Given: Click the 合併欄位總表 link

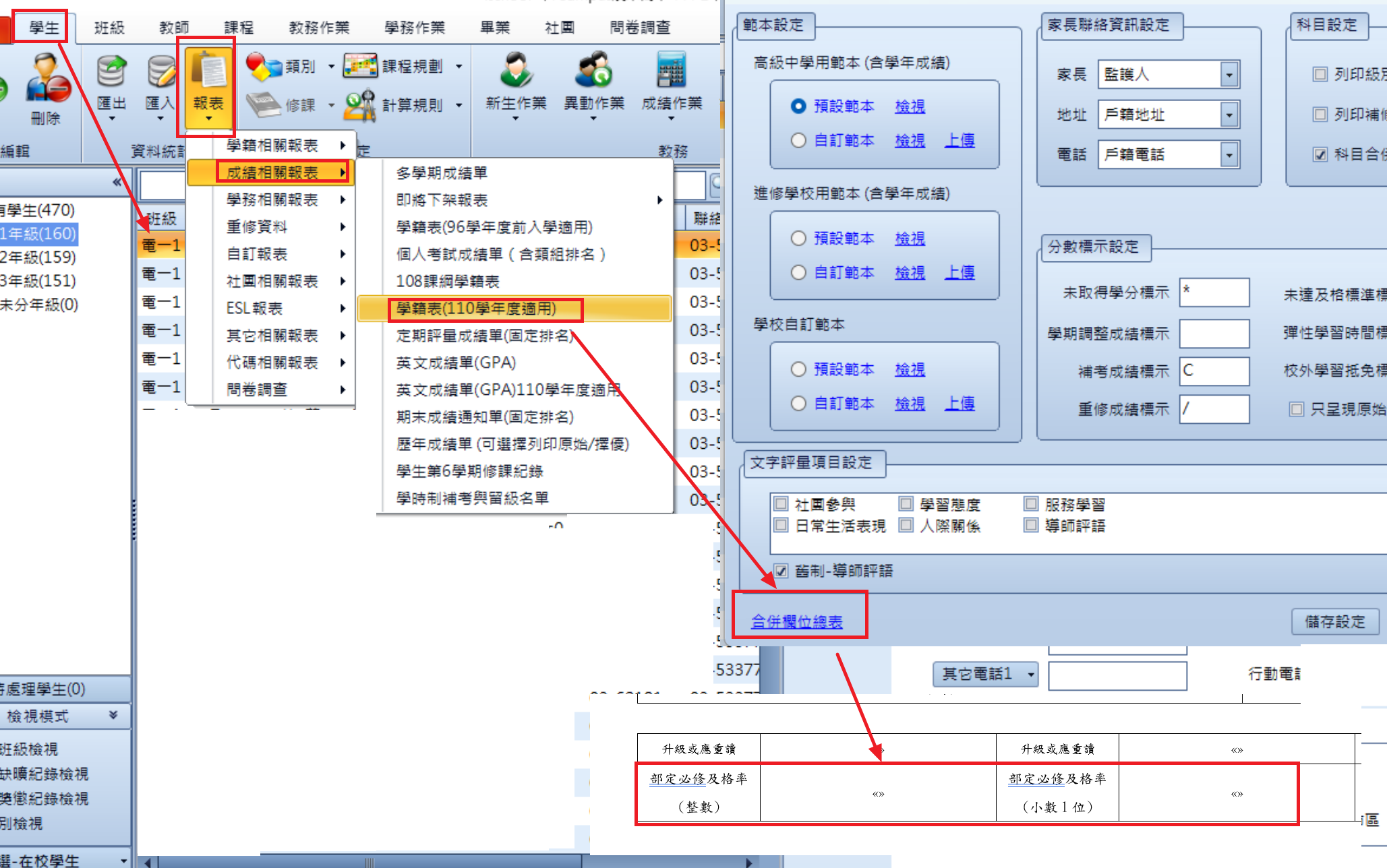Looking at the screenshot, I should pyautogui.click(x=797, y=621).
